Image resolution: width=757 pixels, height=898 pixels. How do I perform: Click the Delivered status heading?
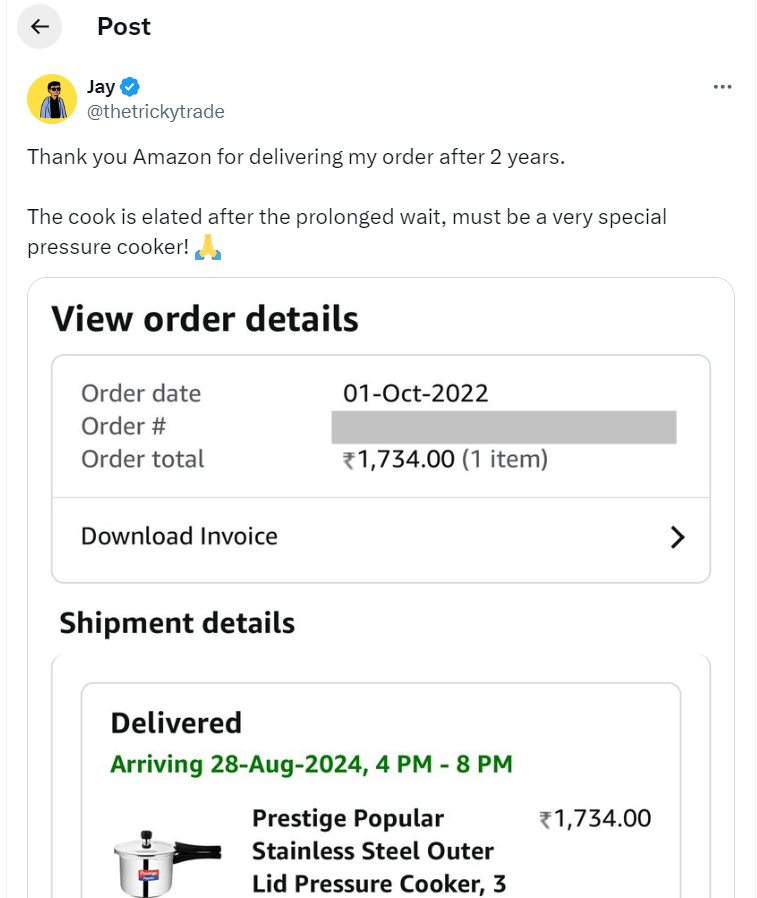point(176,723)
